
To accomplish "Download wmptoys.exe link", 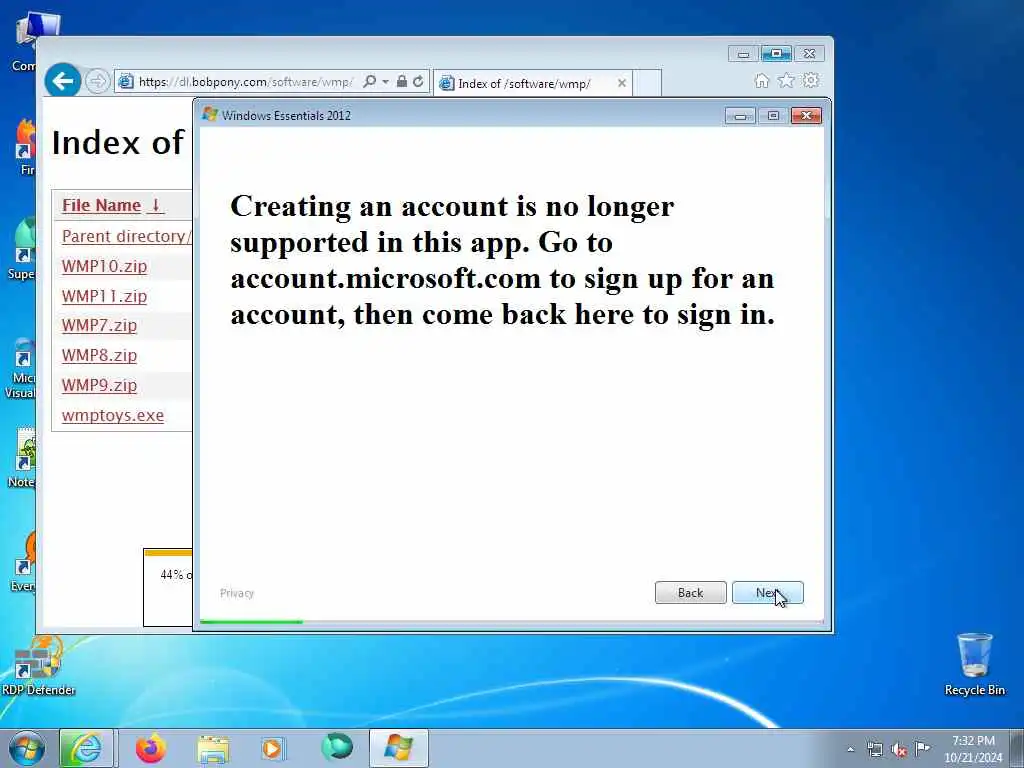I will pyautogui.click(x=112, y=415).
